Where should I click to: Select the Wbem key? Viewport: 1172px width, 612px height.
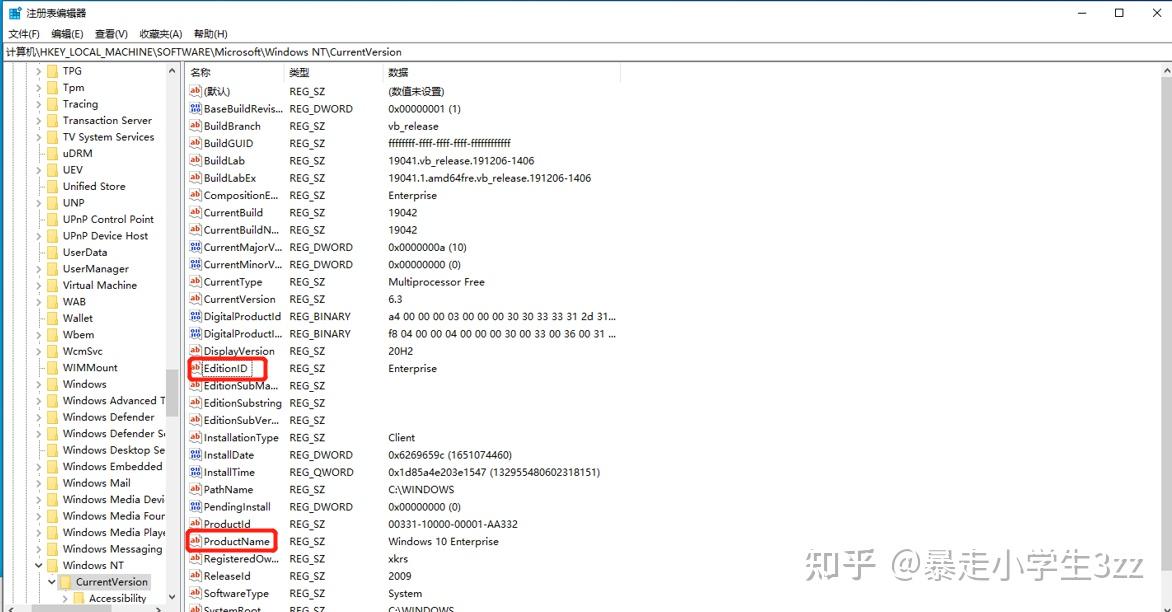click(78, 334)
